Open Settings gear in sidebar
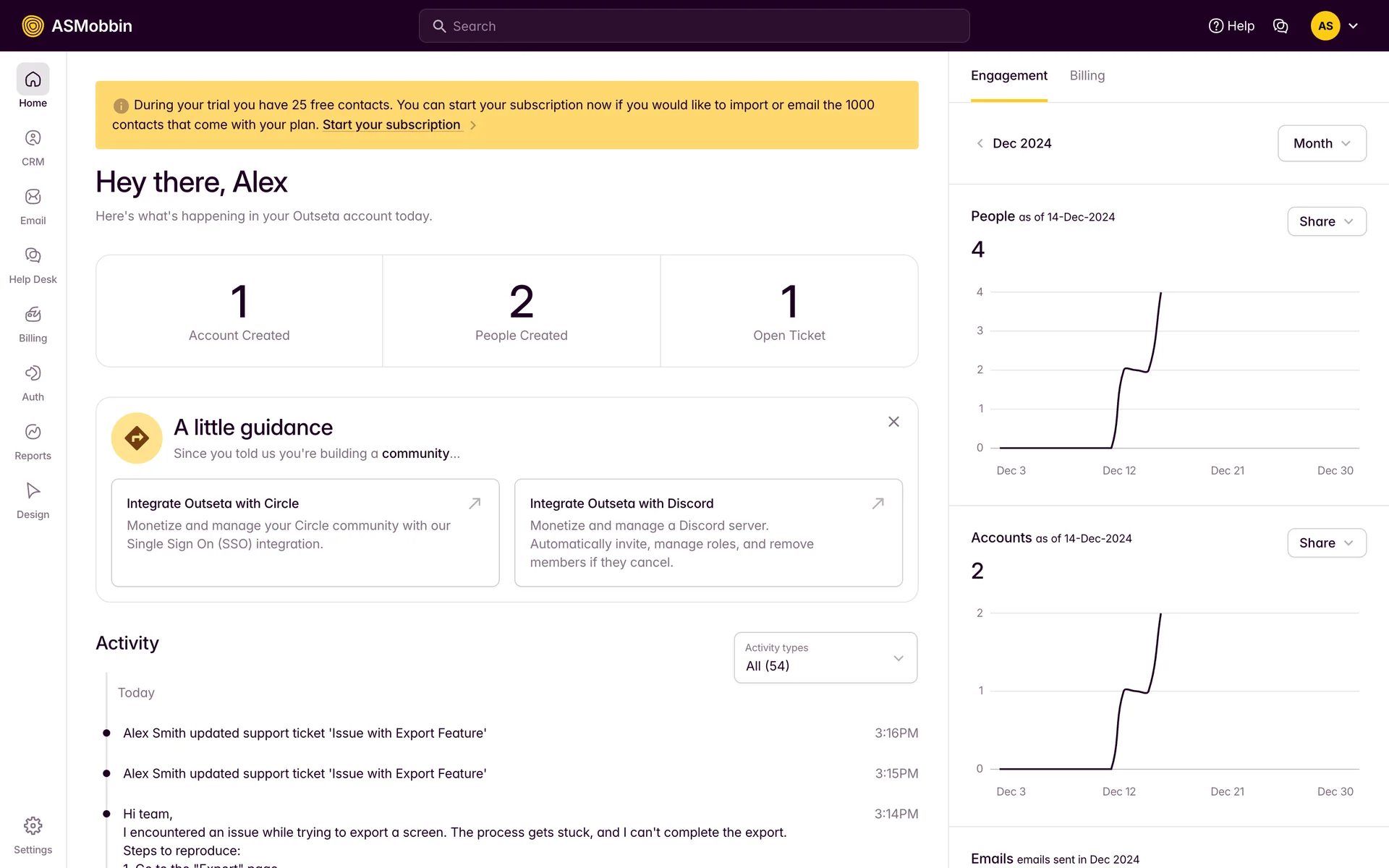This screenshot has width=1389, height=868. click(33, 835)
